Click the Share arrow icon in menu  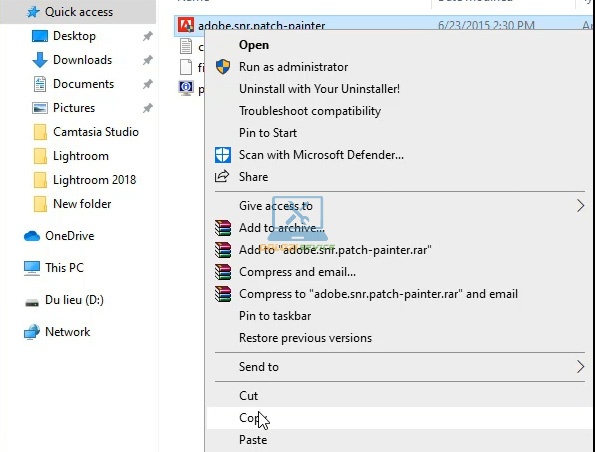(x=222, y=176)
